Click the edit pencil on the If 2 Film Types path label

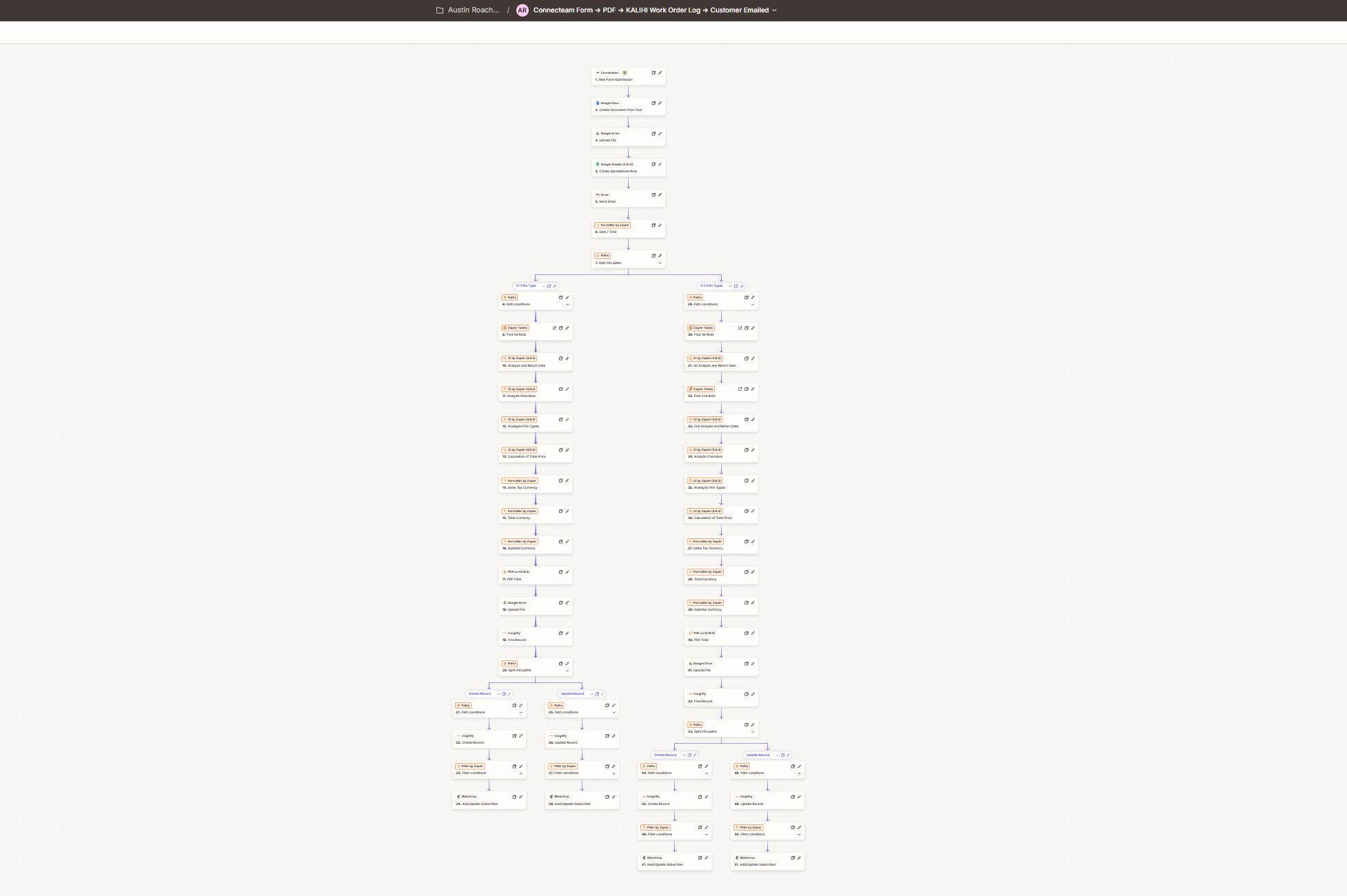[742, 286]
